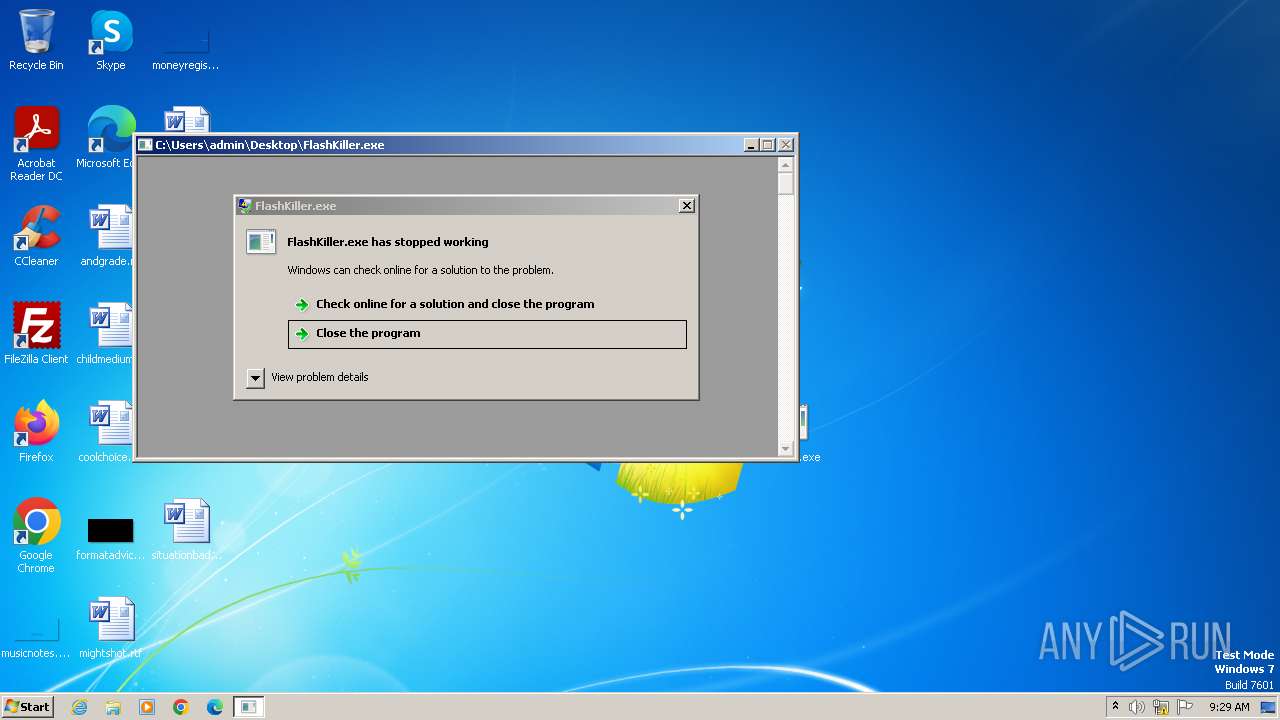Click scroll down arrow in FlashKiller console
The image size is (1280, 720).
[x=785, y=449]
